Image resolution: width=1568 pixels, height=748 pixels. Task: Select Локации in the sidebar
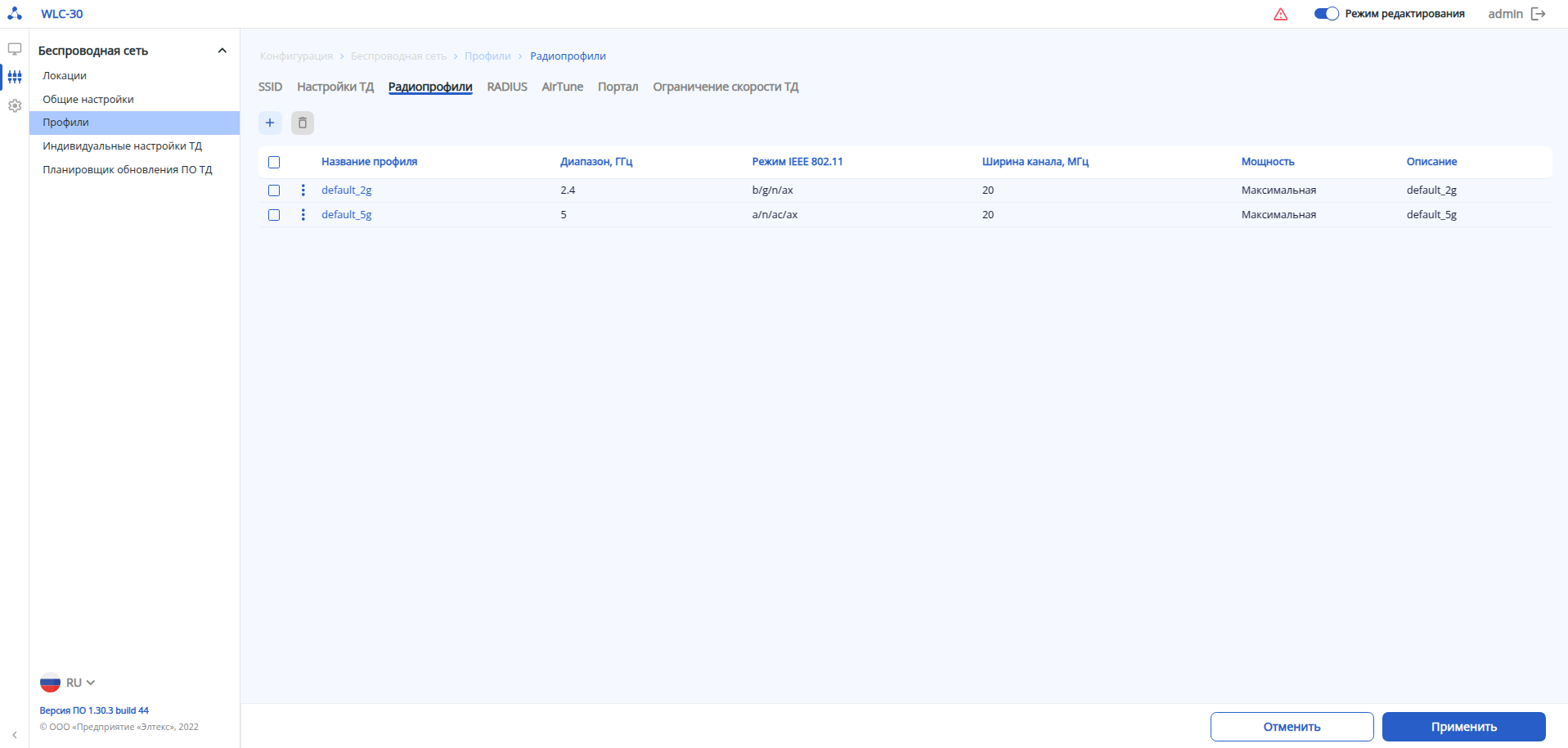[65, 76]
